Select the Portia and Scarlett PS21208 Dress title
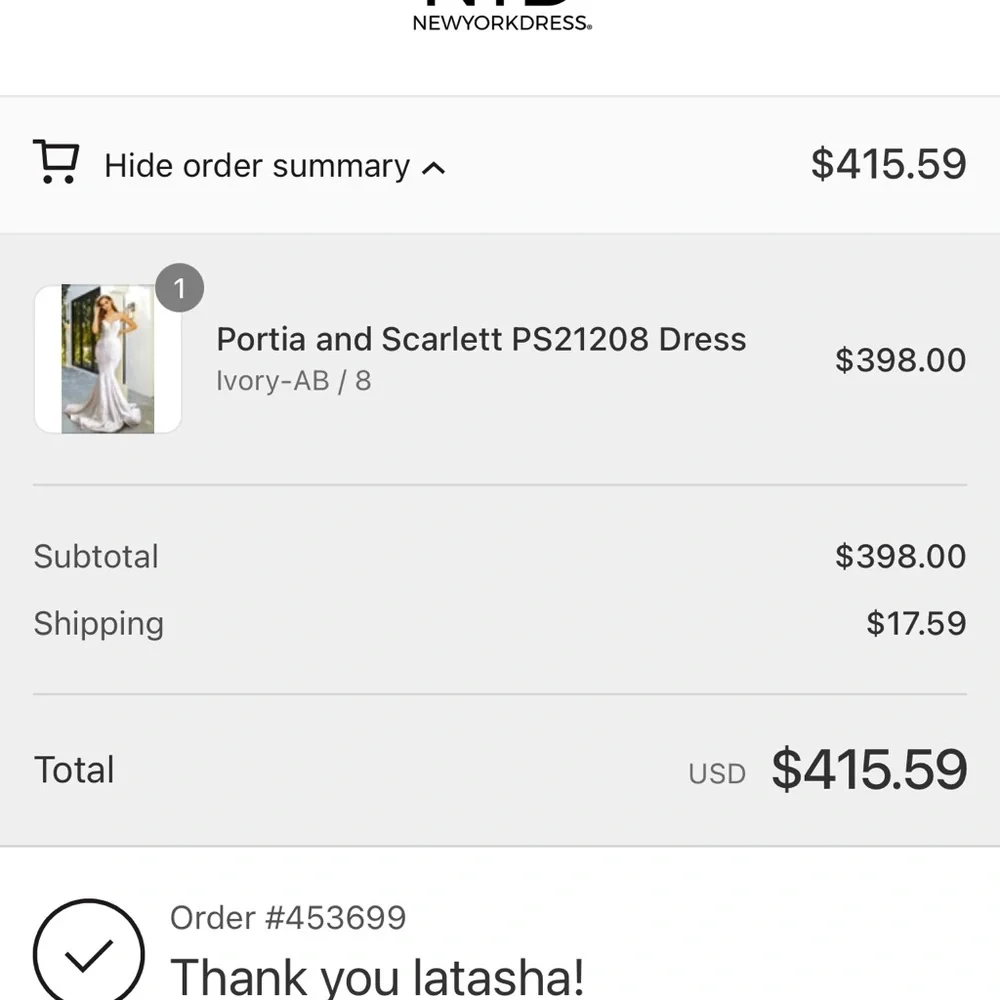Screen dimensions: 1000x1000 click(481, 339)
